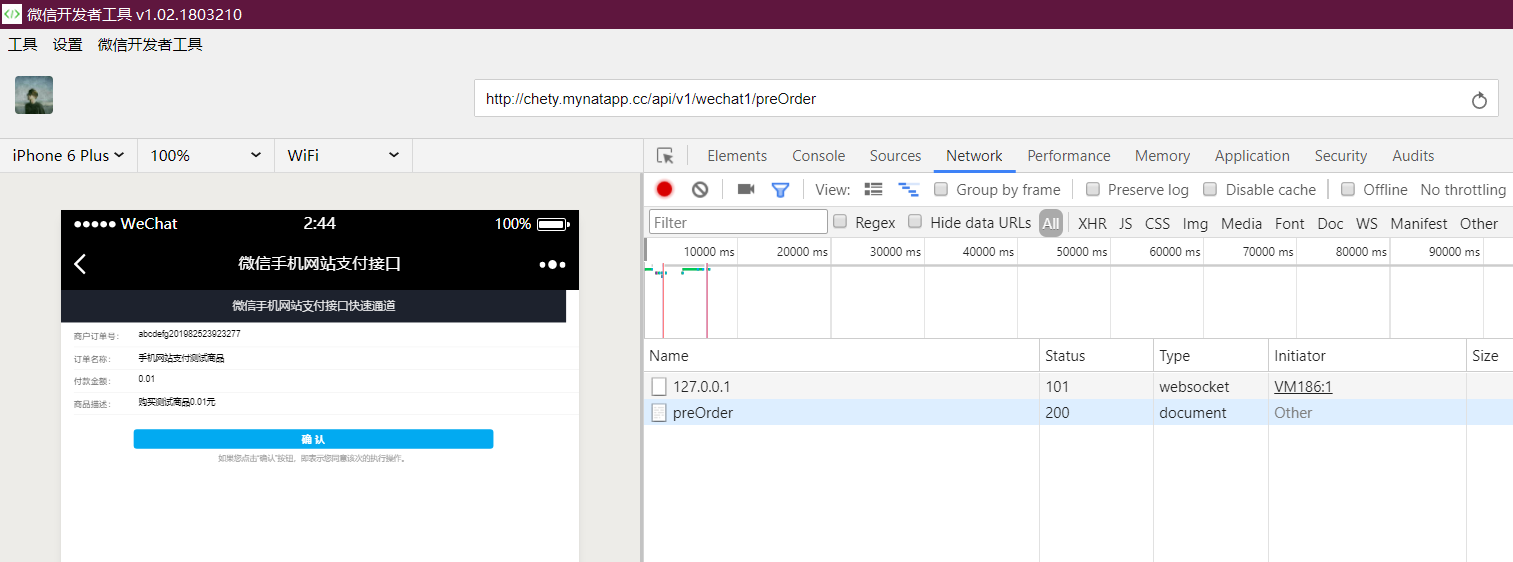
Task: Sort by the Initiator column header
Action: pos(1367,355)
